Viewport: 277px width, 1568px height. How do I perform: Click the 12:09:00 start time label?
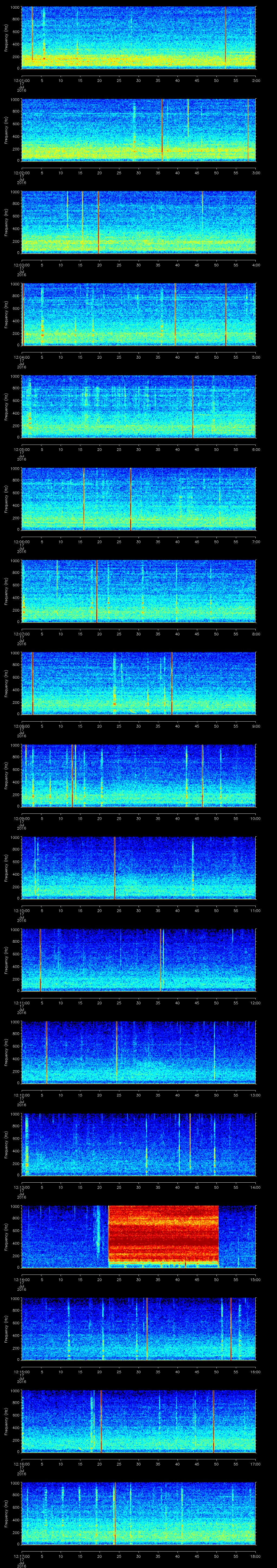click(x=22, y=818)
